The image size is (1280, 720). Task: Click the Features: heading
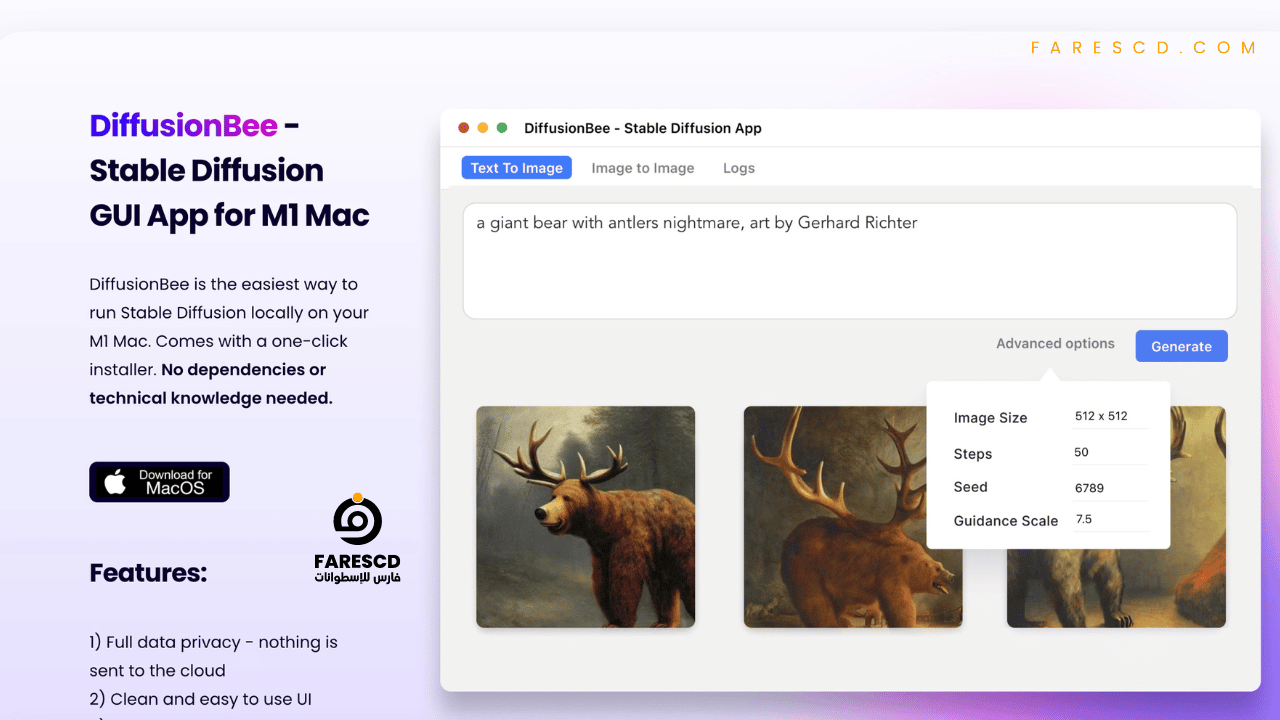coord(148,573)
